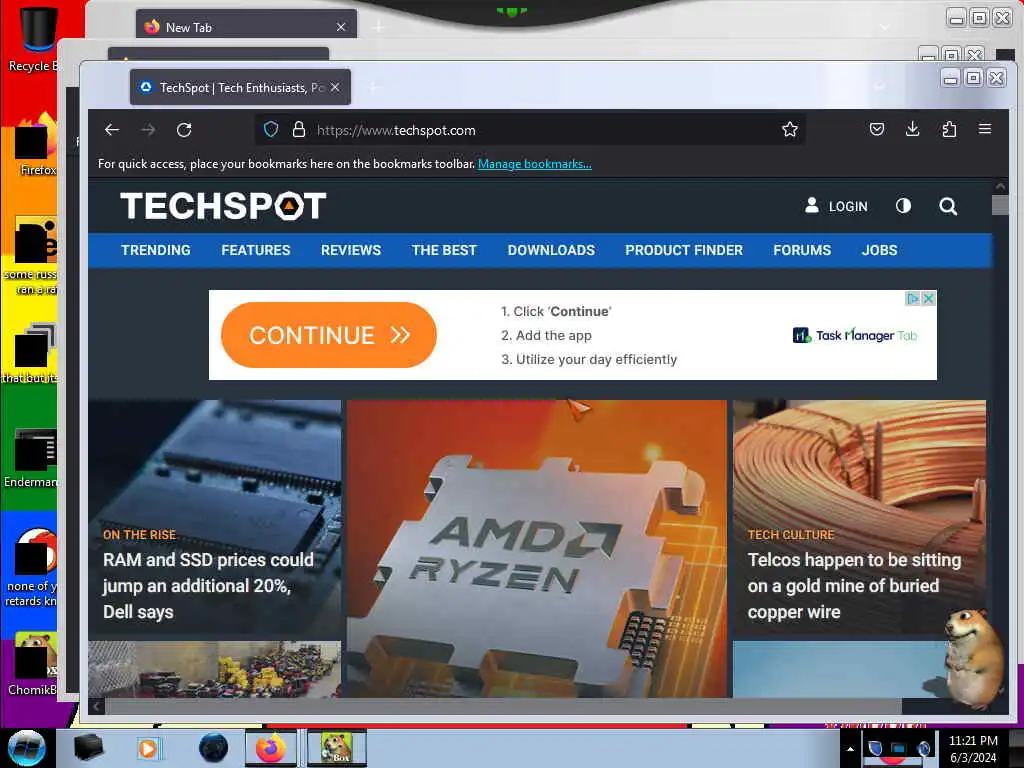1024x768 pixels.
Task: Show site security padlock info
Action: (x=298, y=129)
